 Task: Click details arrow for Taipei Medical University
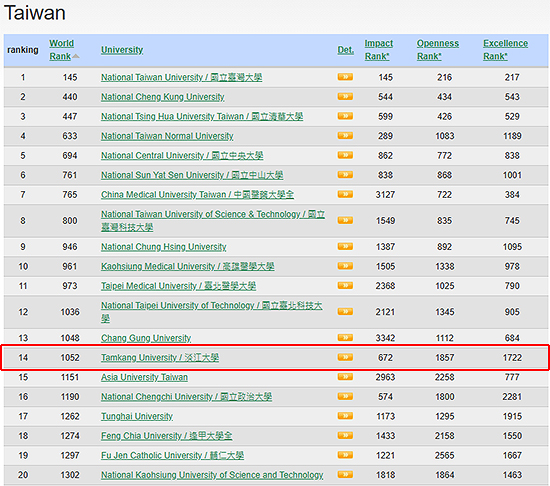[x=345, y=286]
